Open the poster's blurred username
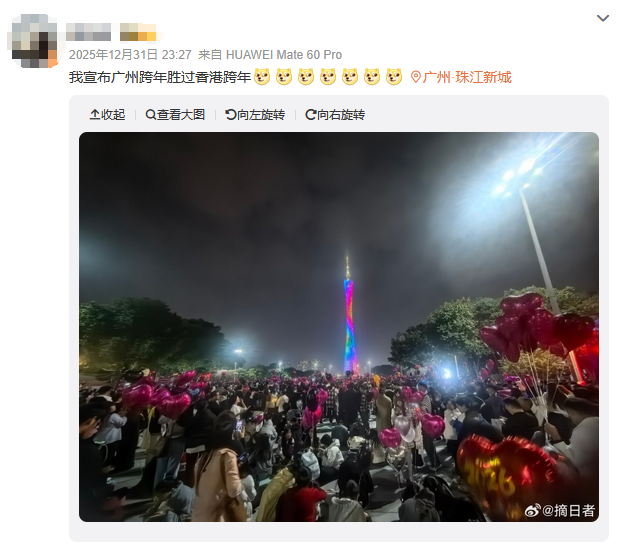 88,32
